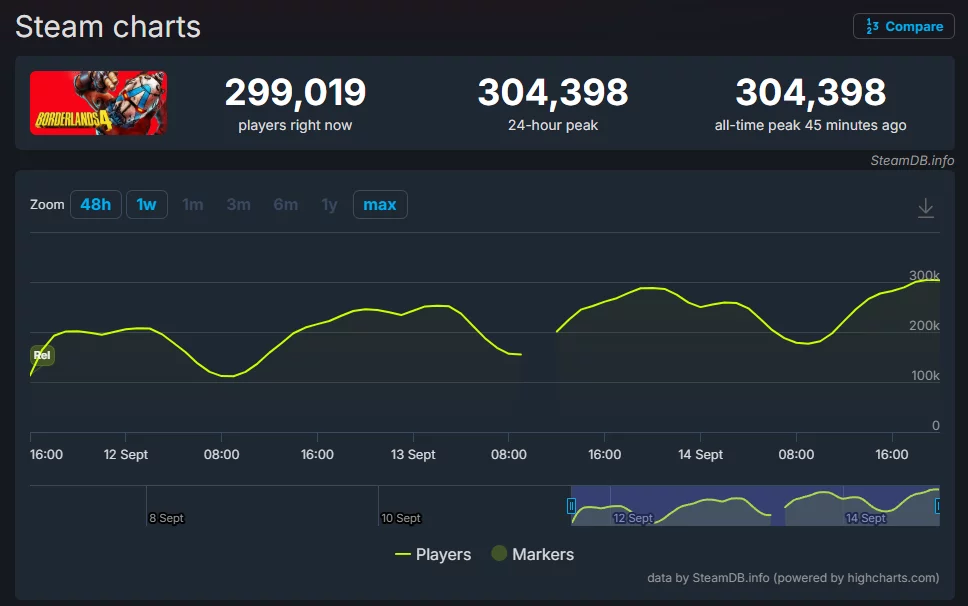Viewport: 968px width, 606px height.
Task: Set chart zoom to max
Action: [x=380, y=204]
